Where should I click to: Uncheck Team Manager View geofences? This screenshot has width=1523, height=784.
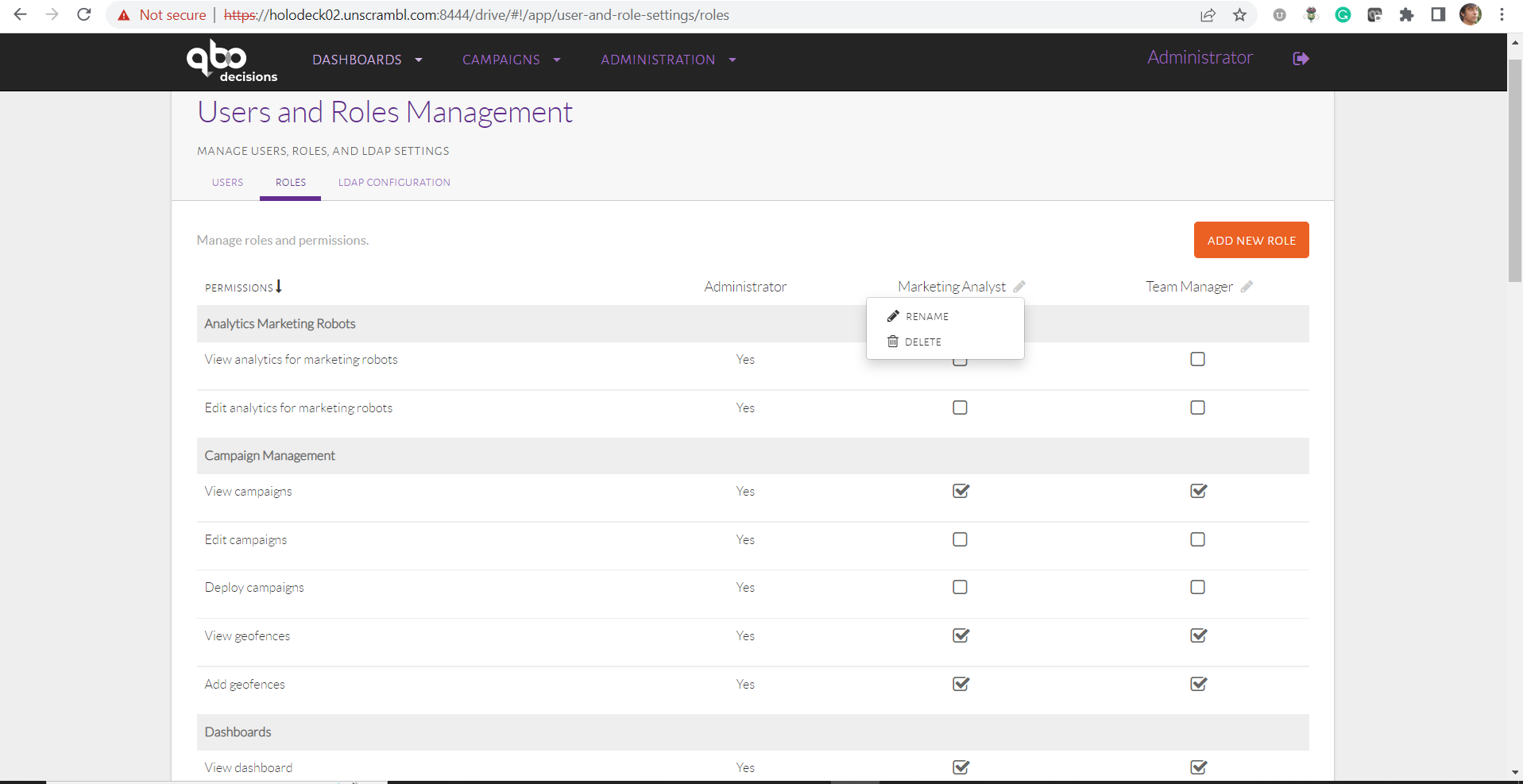1198,635
